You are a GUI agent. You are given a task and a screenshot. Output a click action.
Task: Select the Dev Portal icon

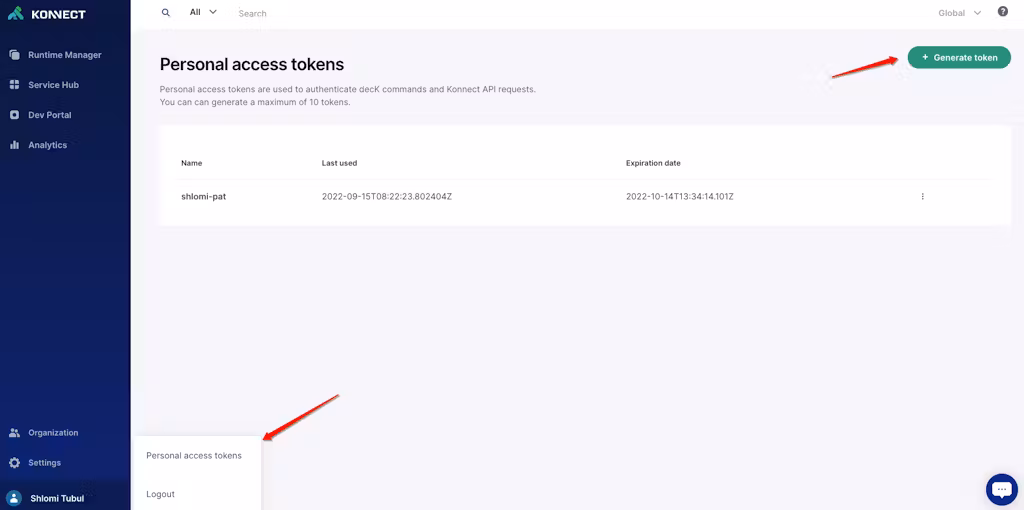coord(14,115)
